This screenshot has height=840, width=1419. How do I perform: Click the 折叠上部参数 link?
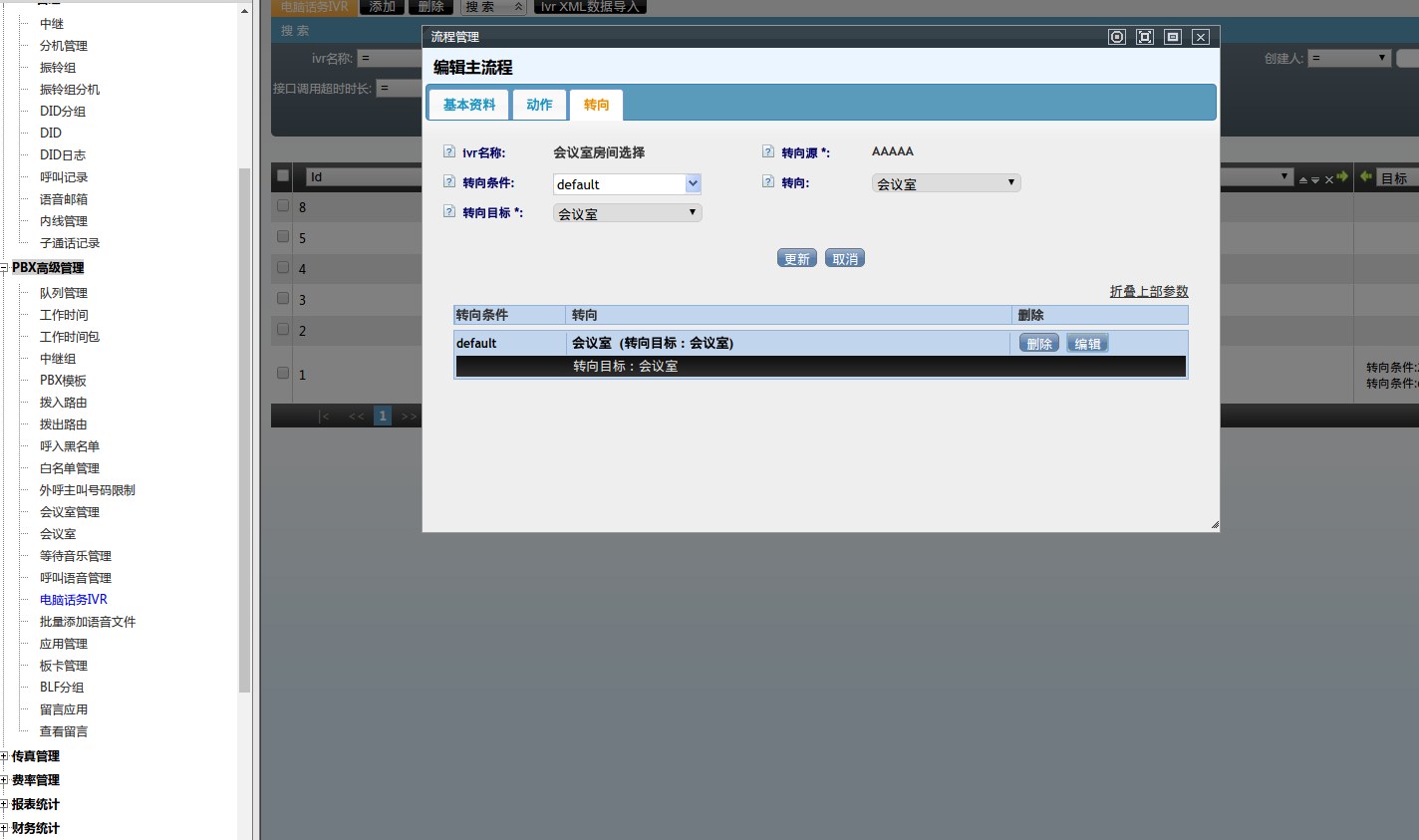click(x=1149, y=291)
